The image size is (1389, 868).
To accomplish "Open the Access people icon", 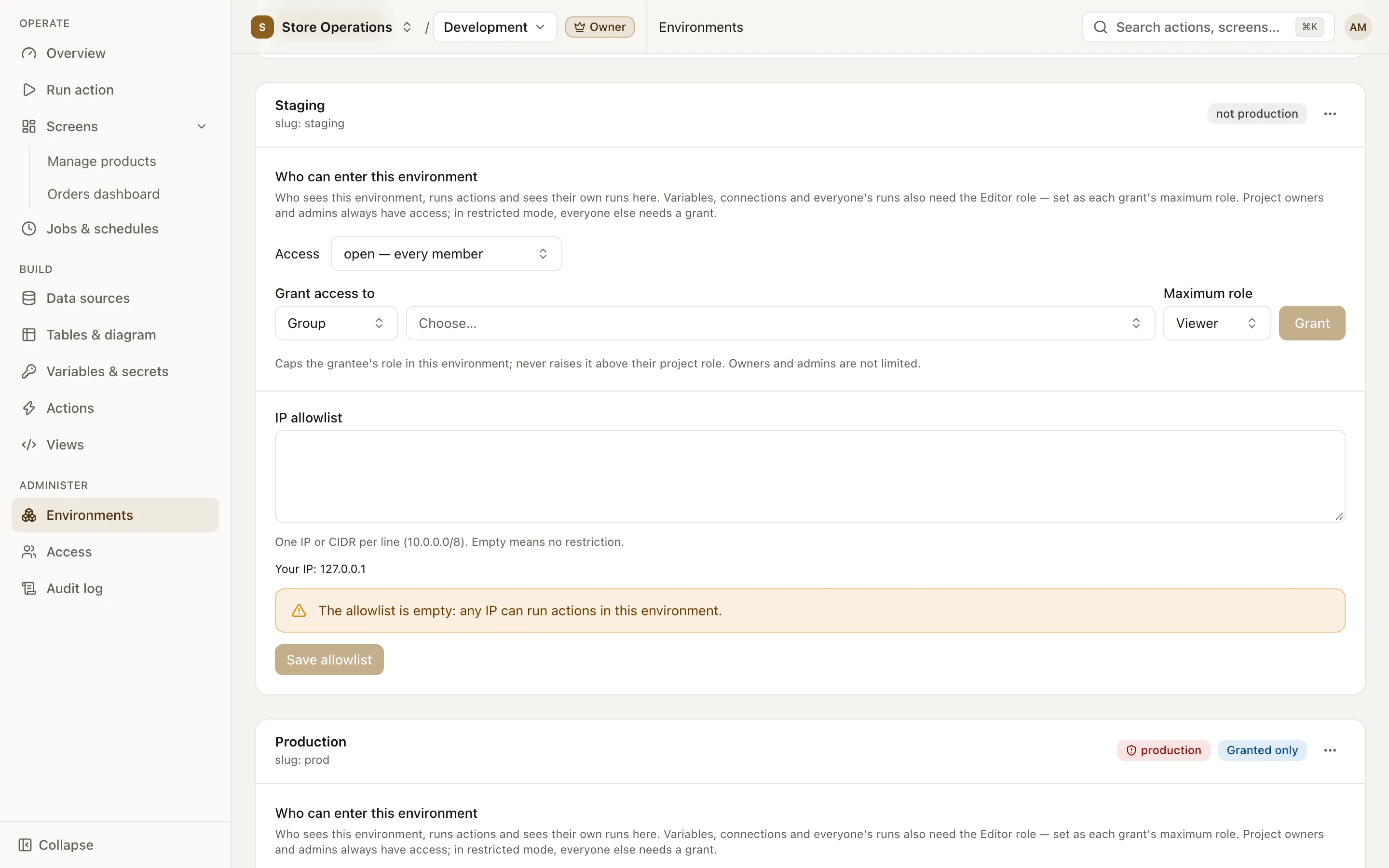I will point(29,552).
